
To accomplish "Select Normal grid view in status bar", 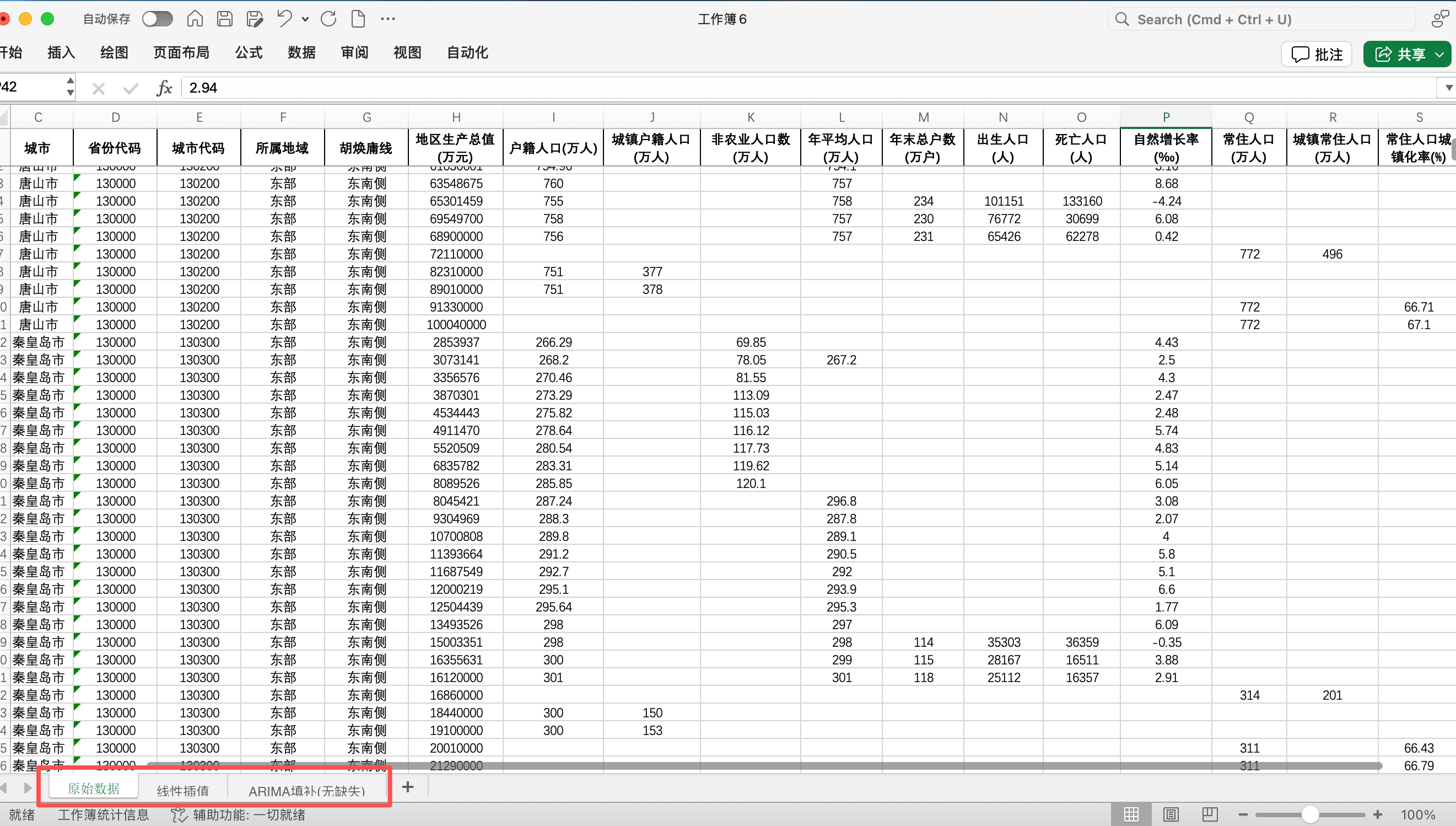I will coord(1131,814).
